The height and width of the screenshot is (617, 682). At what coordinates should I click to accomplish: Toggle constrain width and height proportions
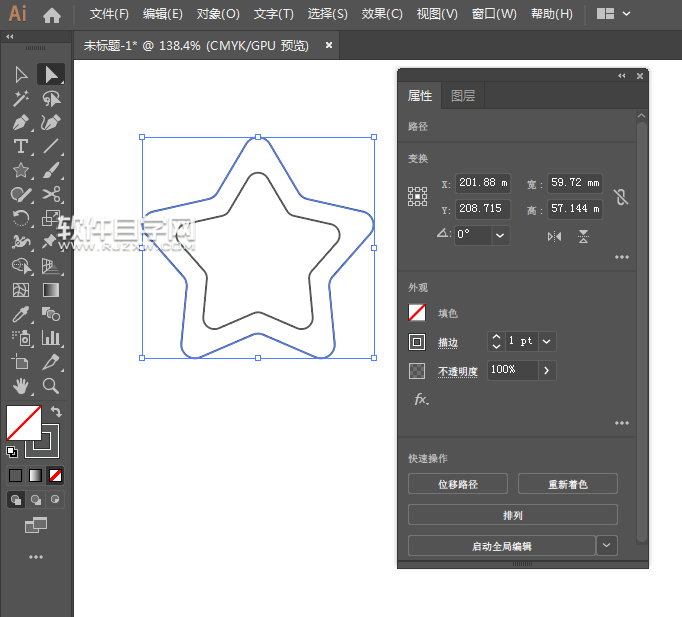tap(621, 197)
